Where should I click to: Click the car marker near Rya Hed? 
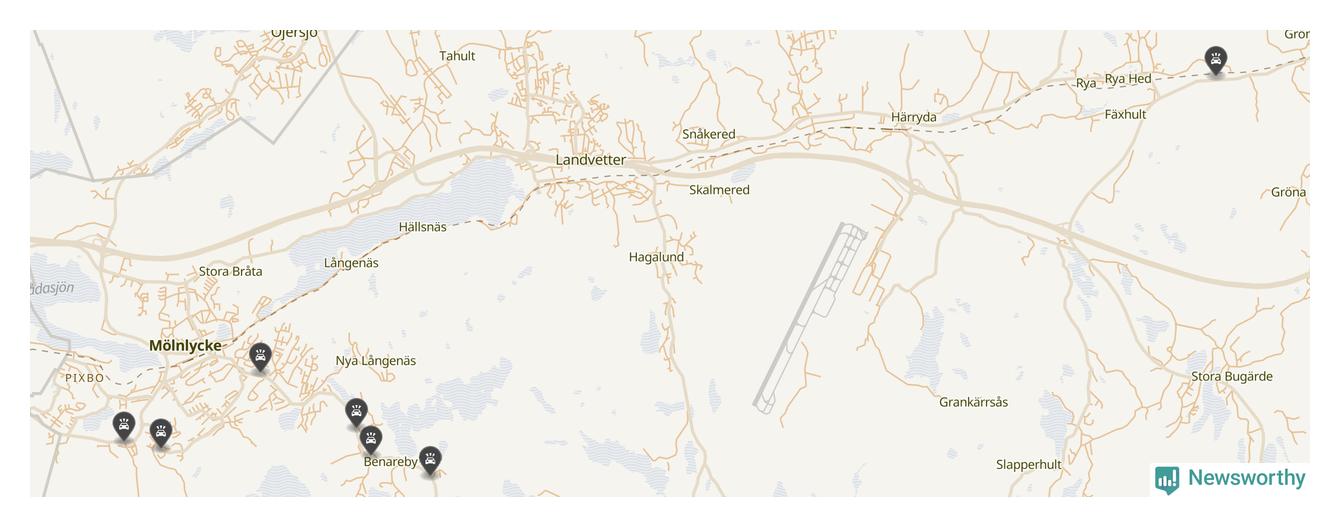1215,60
